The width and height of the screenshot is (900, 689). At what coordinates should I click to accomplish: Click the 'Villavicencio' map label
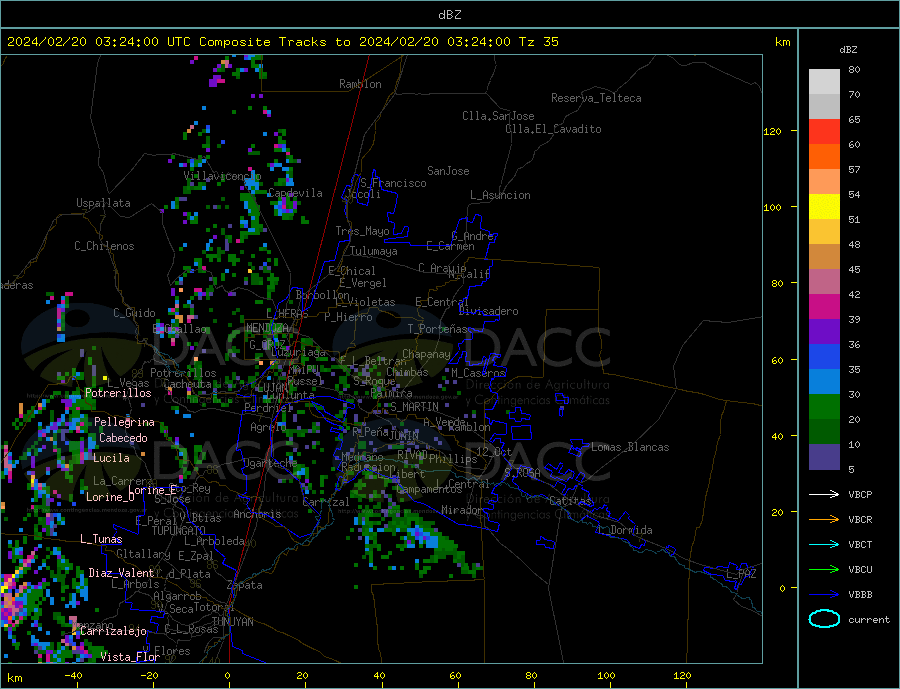[223, 176]
